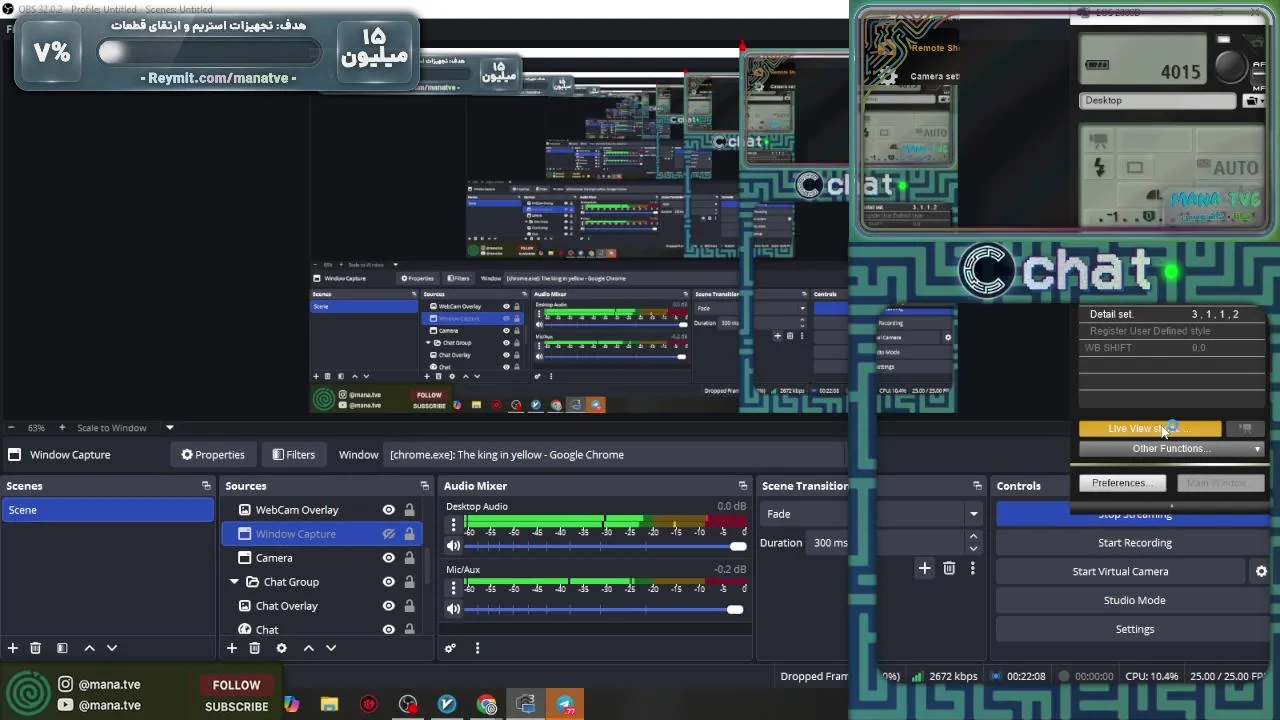Hide the Camera source
The width and height of the screenshot is (1280, 720).
pos(388,558)
